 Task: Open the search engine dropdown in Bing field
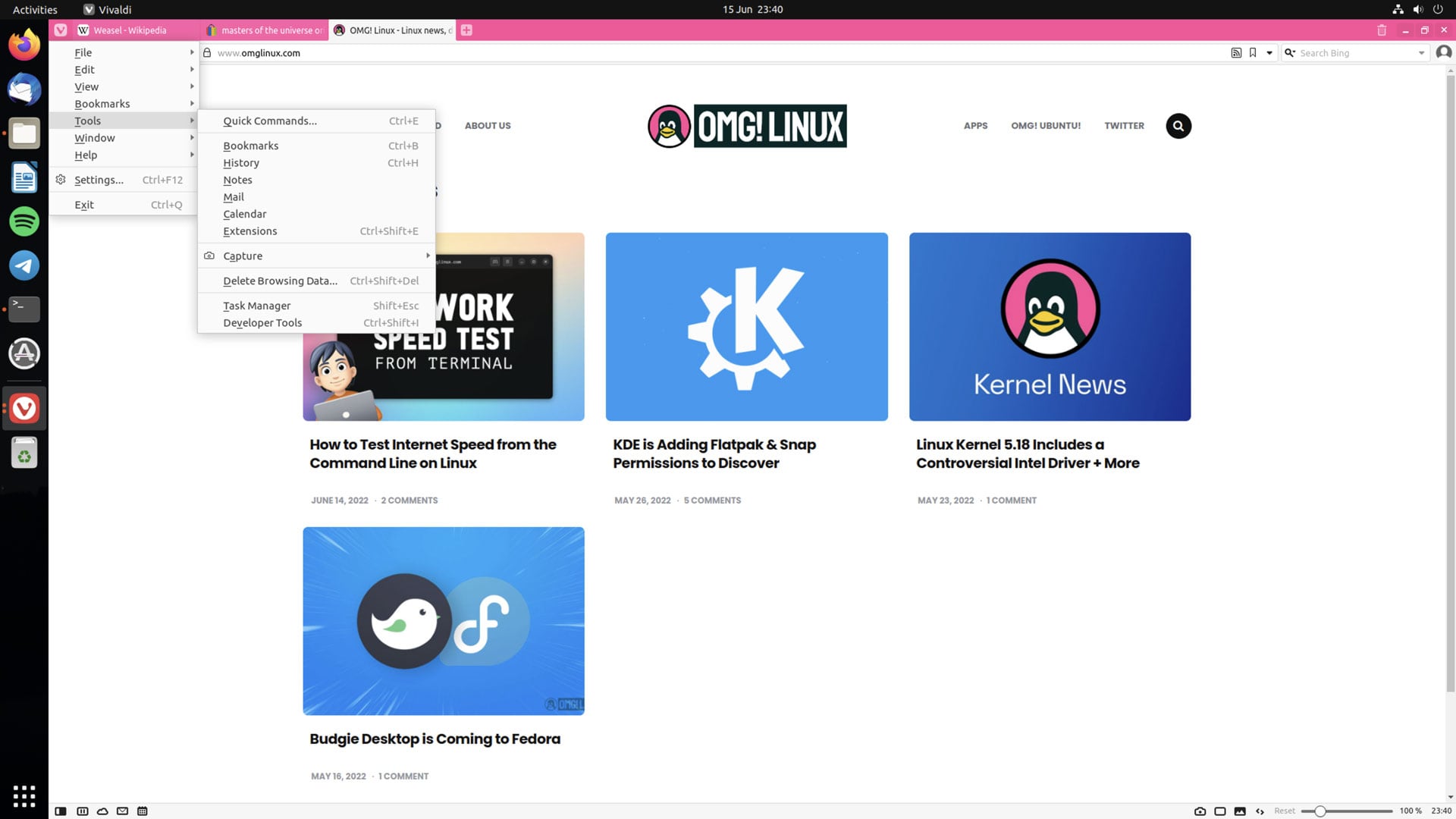coord(1290,53)
